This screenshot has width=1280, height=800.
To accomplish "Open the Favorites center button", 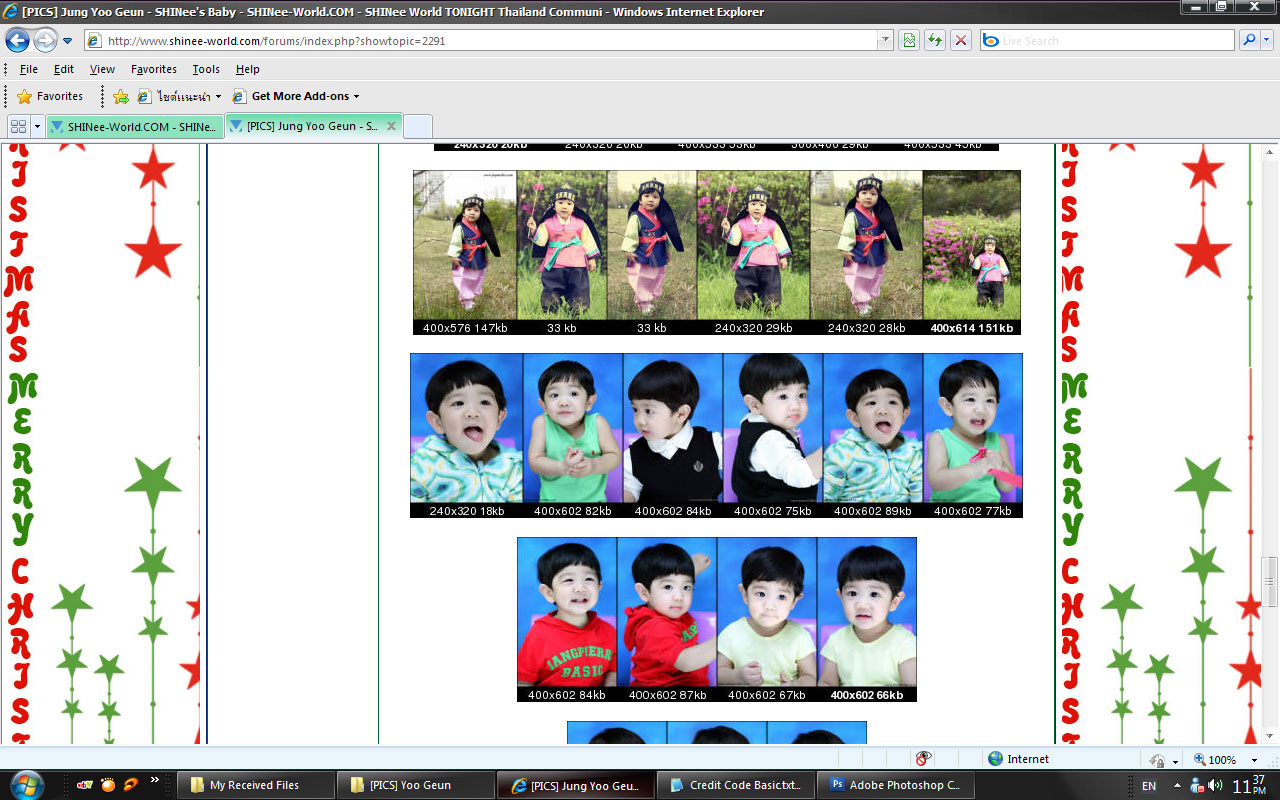I will (x=50, y=96).
